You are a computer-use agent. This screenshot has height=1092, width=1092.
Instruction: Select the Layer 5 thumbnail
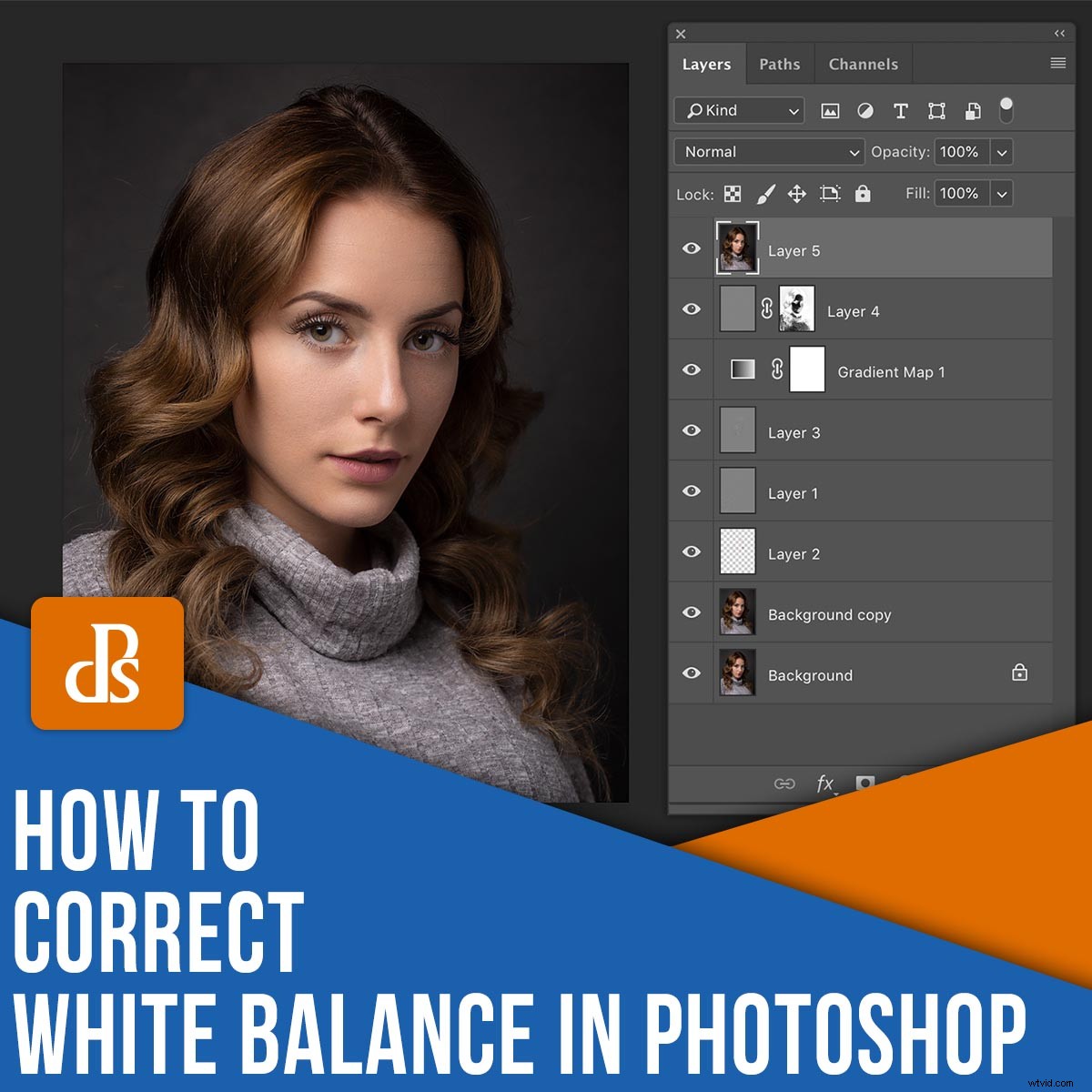[x=737, y=248]
